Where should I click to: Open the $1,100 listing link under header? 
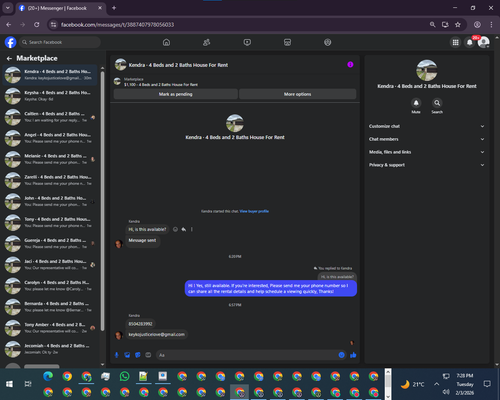pos(161,85)
